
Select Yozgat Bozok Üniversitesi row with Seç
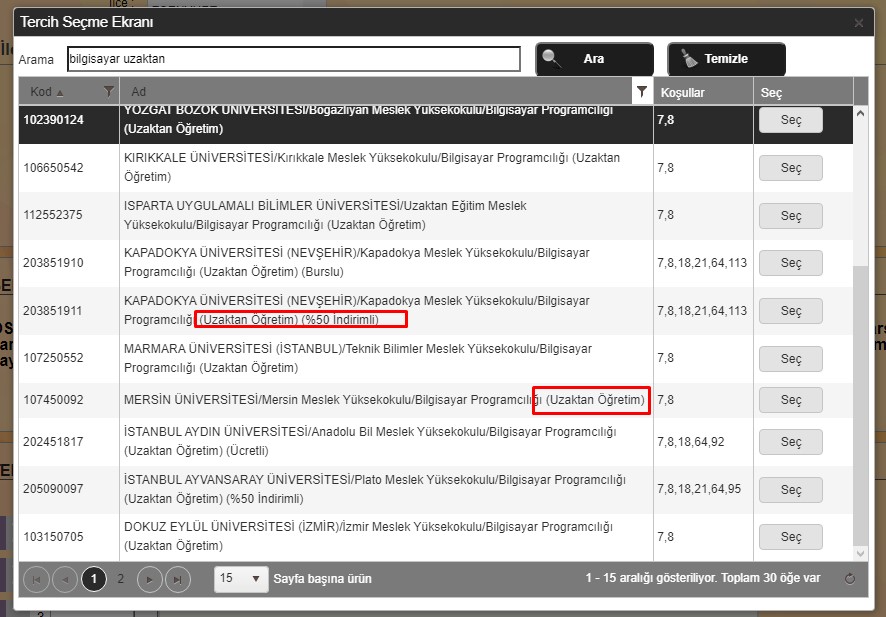click(x=791, y=120)
